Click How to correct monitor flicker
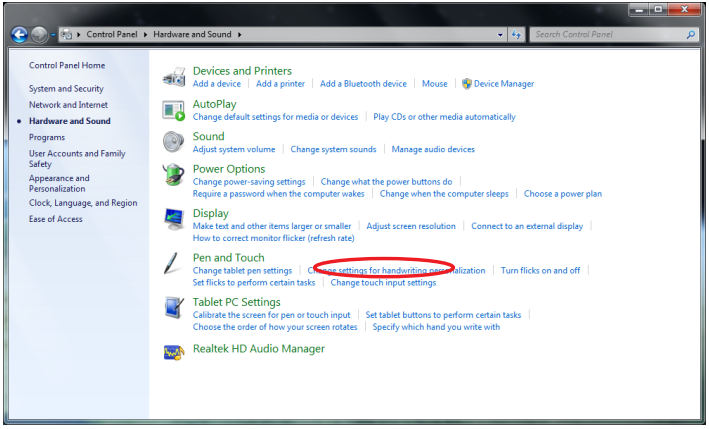This screenshot has width=709, height=429. click(x=273, y=238)
